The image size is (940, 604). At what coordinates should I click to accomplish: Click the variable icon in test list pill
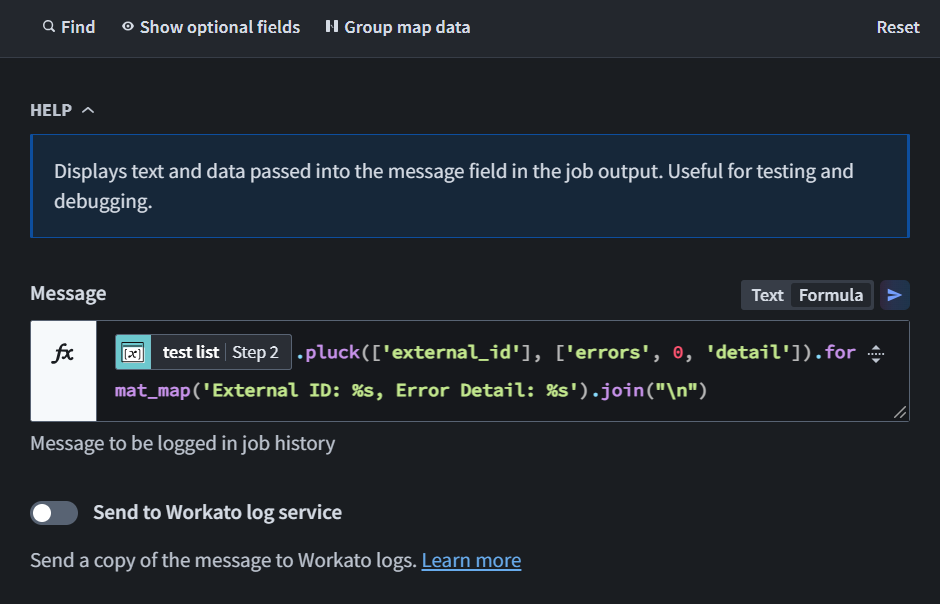tap(133, 352)
